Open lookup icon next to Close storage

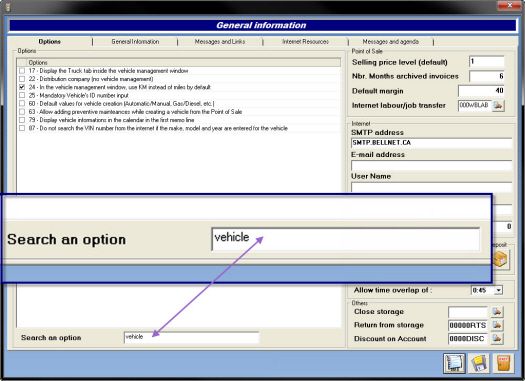(497, 312)
